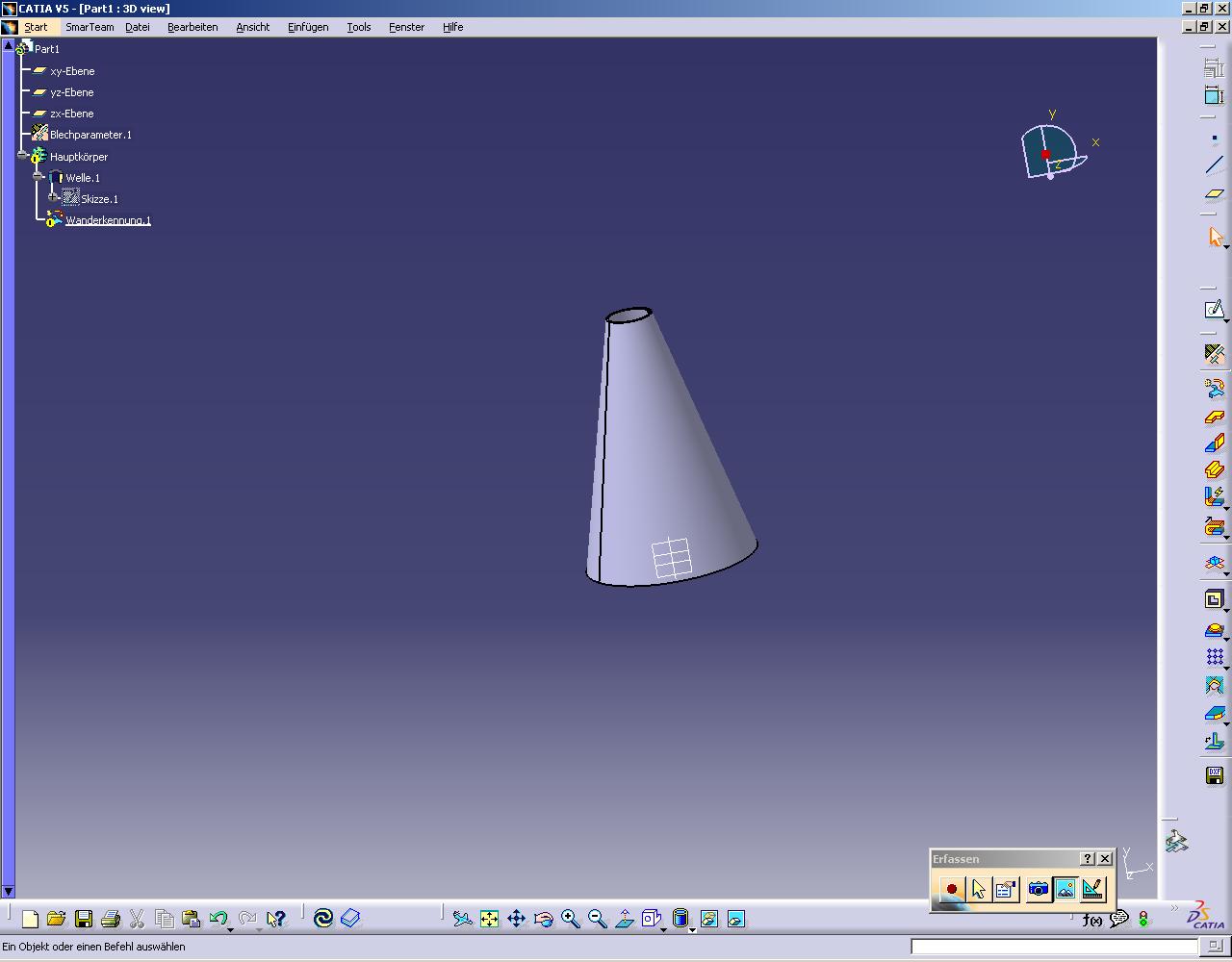
Task: Open the undo history dropdown arrow
Action: tap(231, 929)
